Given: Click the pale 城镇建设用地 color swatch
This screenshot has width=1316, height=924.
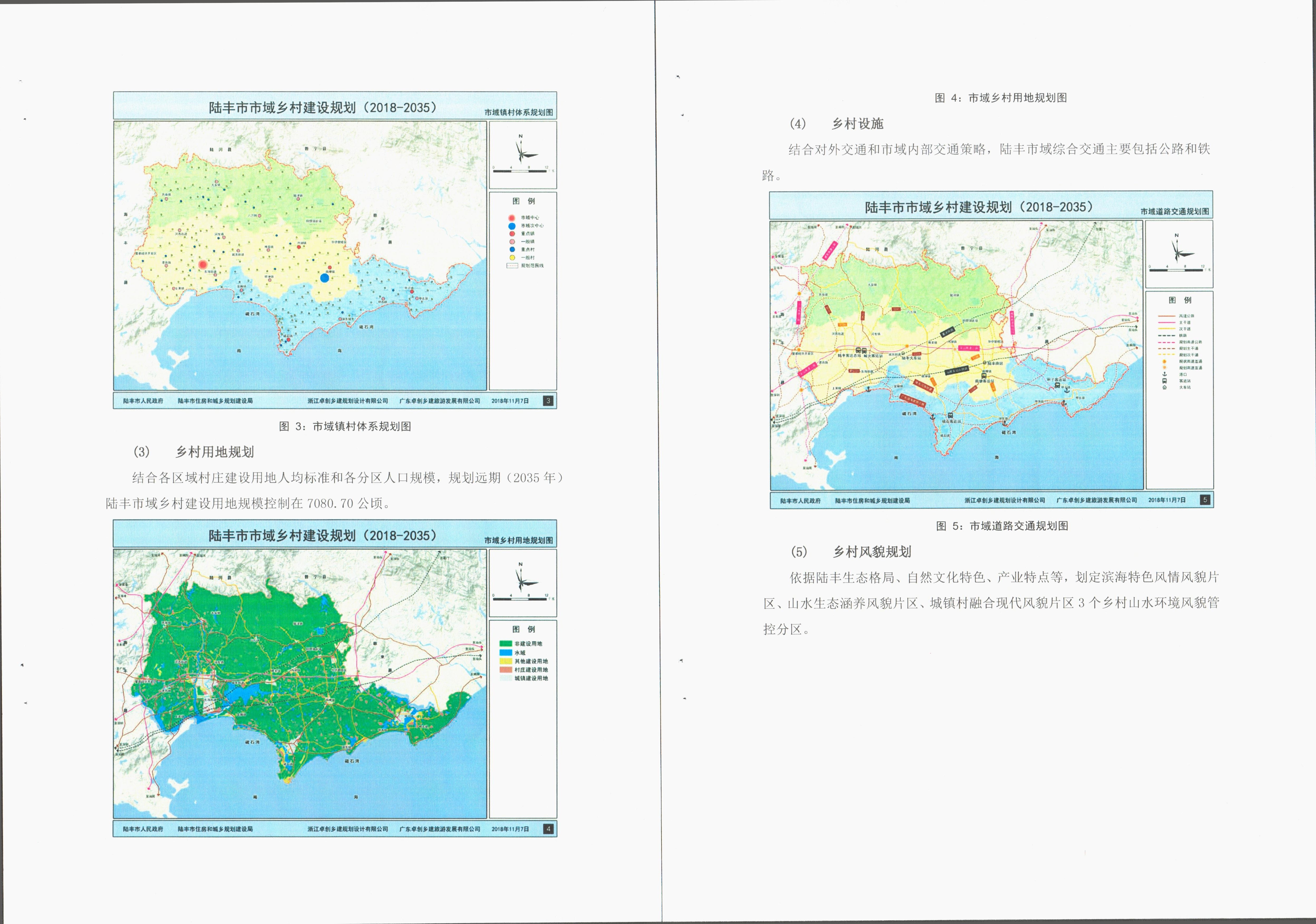Looking at the screenshot, I should coord(506,679).
